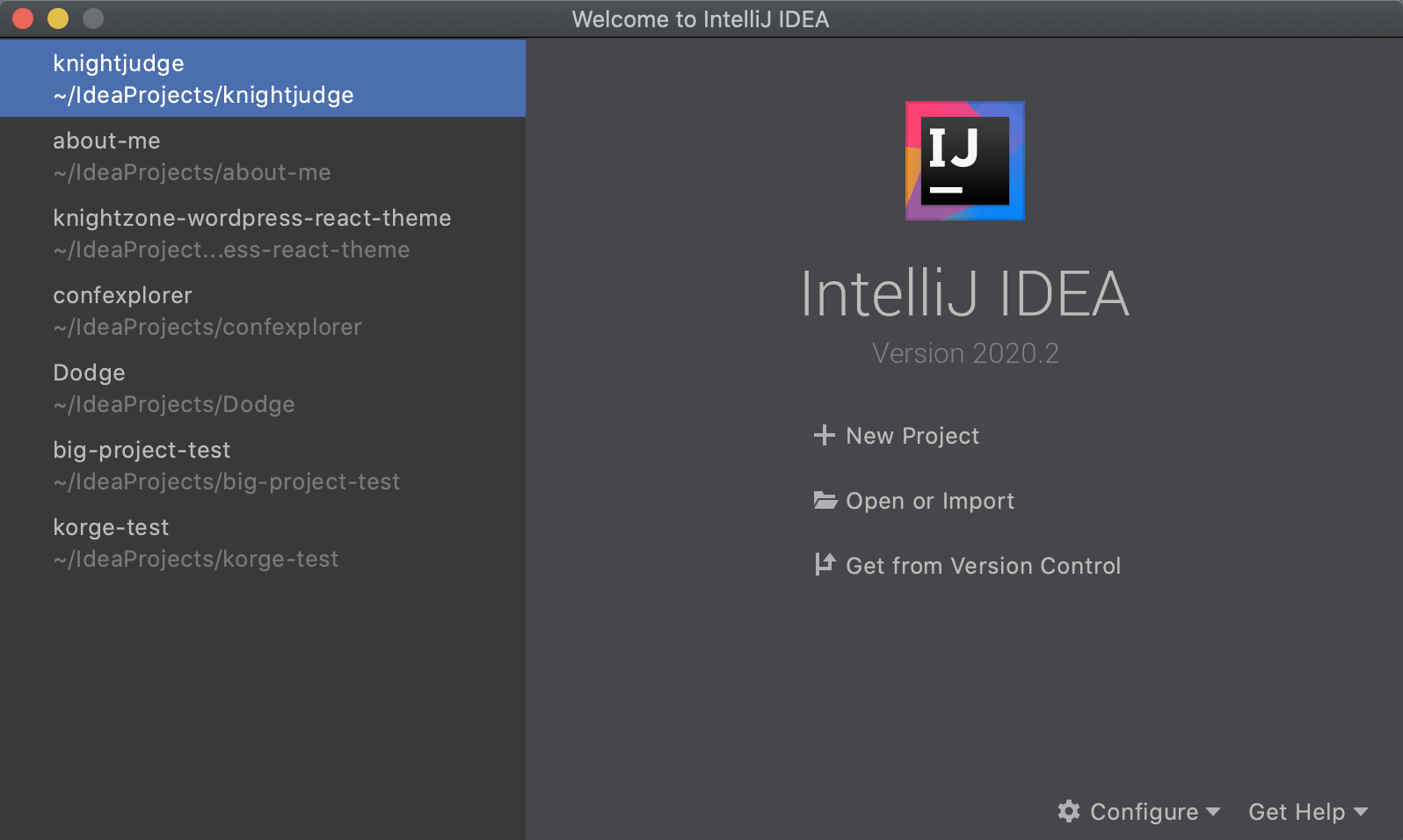Open the korge-test recent project

(263, 542)
